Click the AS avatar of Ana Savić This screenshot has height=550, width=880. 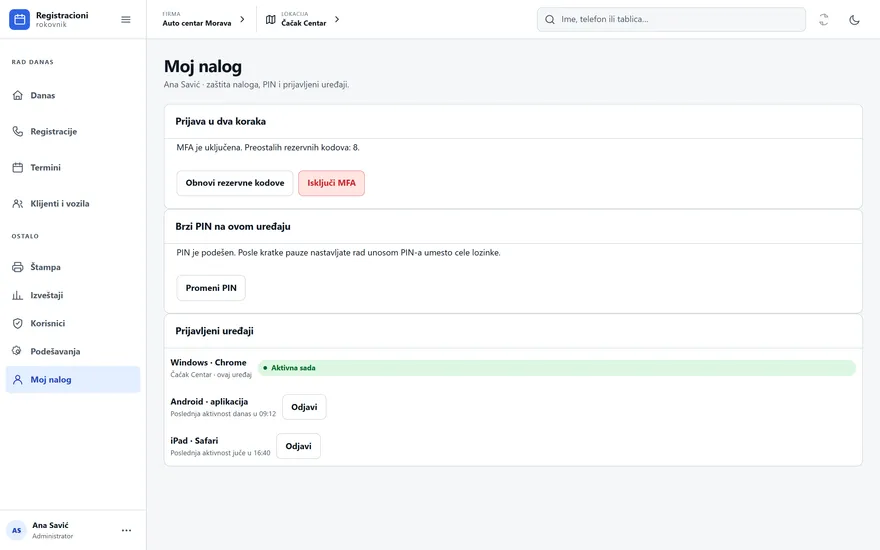17,530
